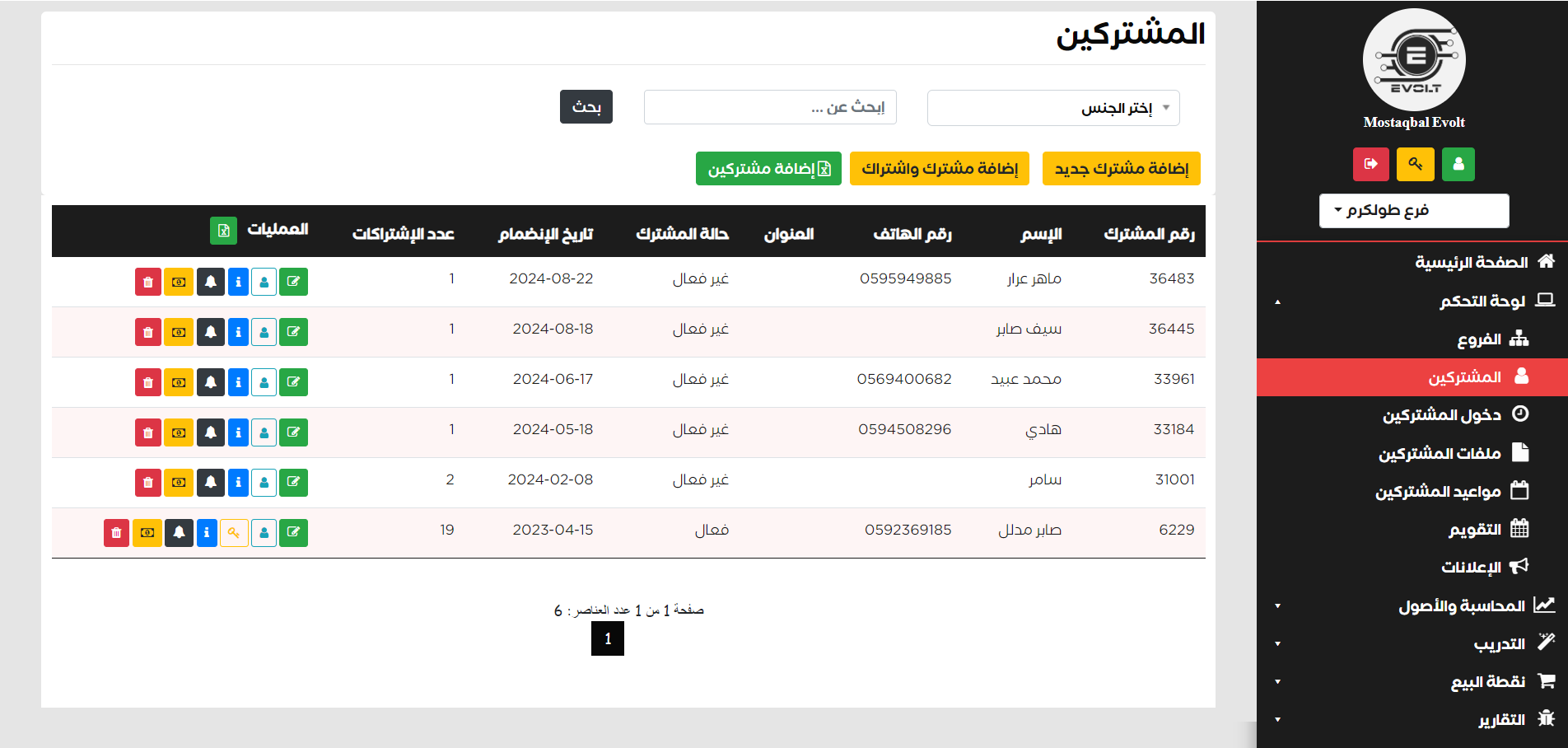Click the key icon in subscriber 6229 row
This screenshot has width=1568, height=748.
coord(234,533)
